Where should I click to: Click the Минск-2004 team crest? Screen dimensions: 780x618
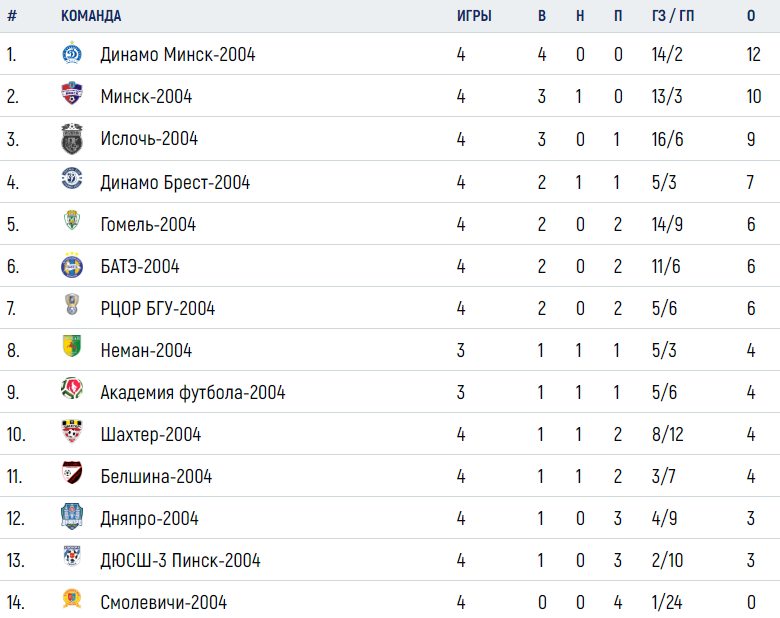pos(72,94)
